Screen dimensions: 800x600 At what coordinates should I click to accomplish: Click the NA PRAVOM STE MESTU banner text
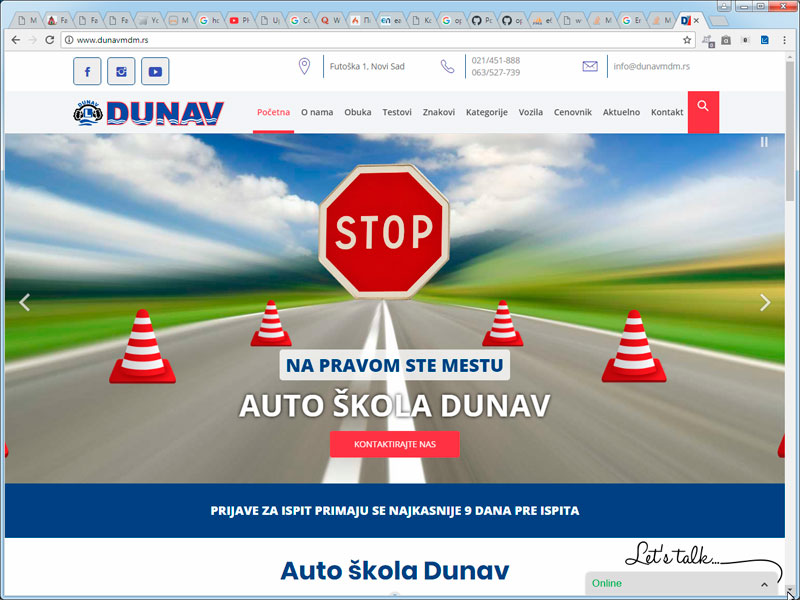(x=394, y=365)
